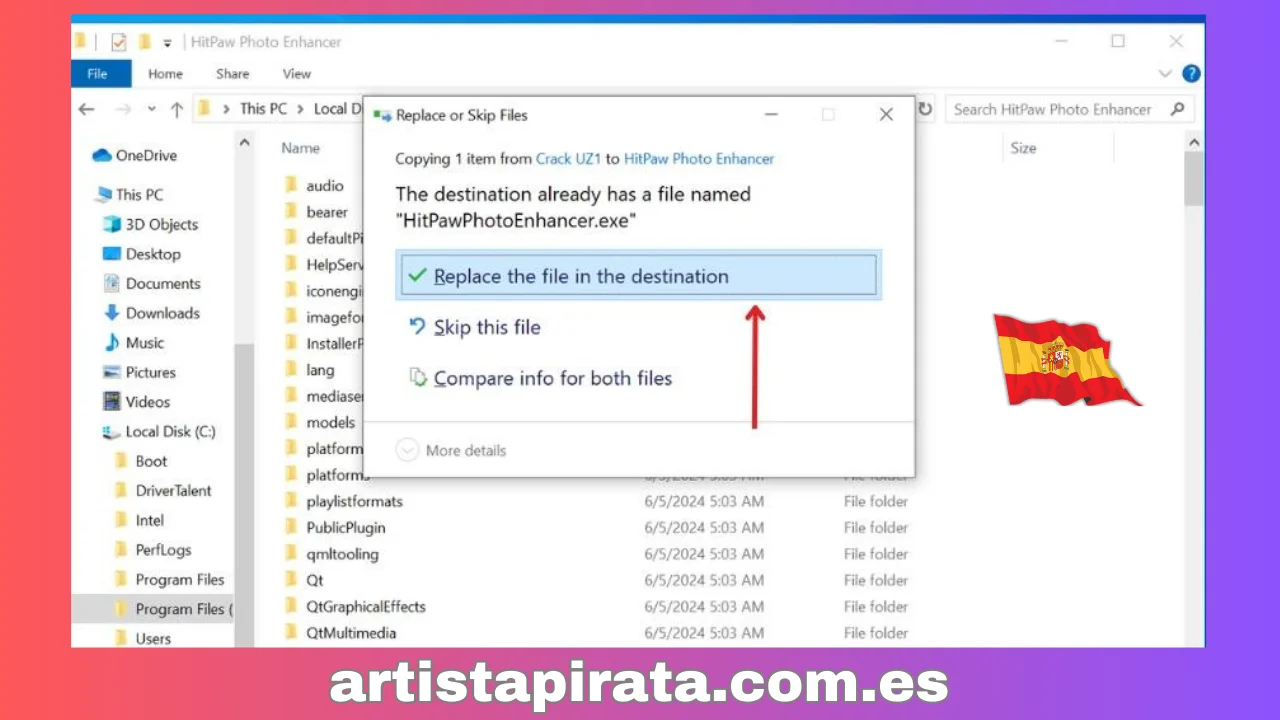
Task: Open the Help question mark icon
Action: point(1190,74)
